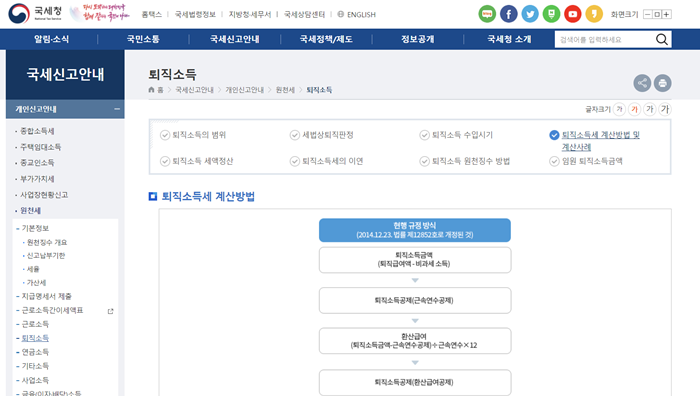Image resolution: width=700 pixels, height=396 pixels.
Task: Open 기본정보 submenu item
Action: coord(35,228)
